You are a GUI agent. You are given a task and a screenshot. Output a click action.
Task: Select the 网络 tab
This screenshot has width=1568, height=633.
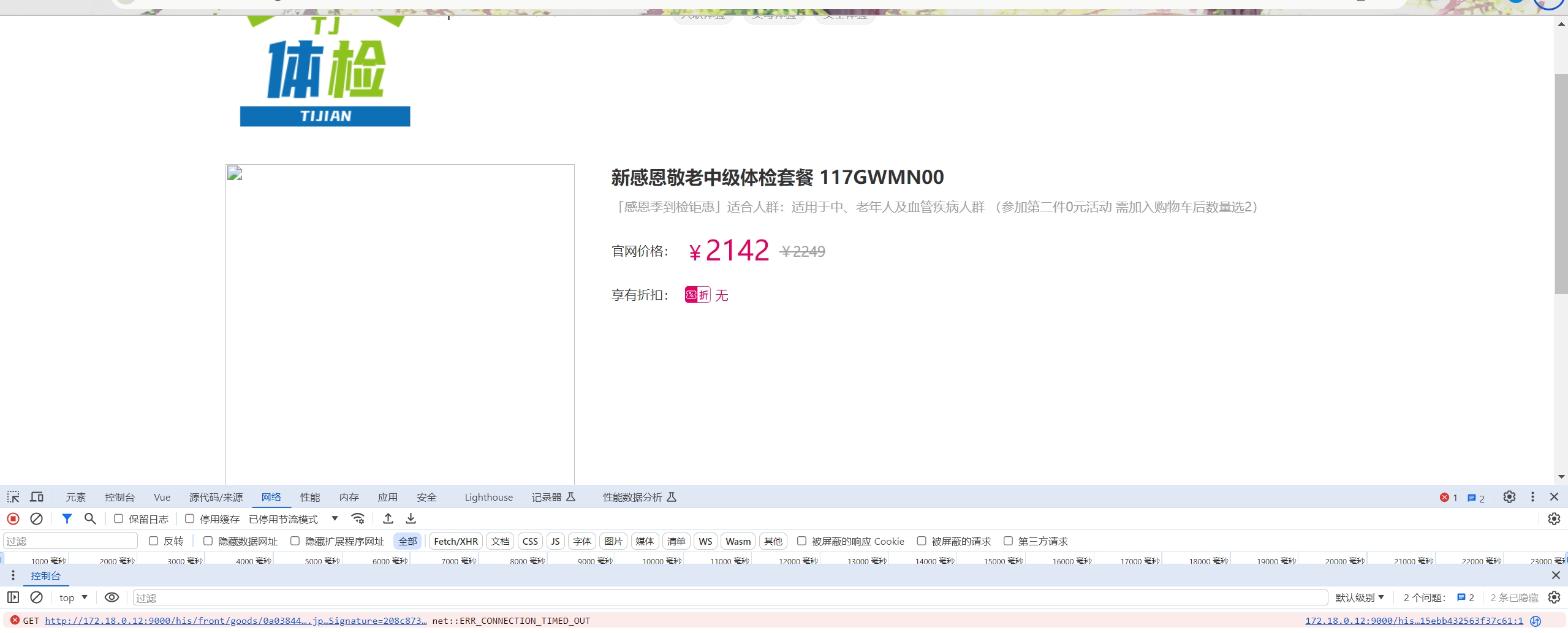271,497
